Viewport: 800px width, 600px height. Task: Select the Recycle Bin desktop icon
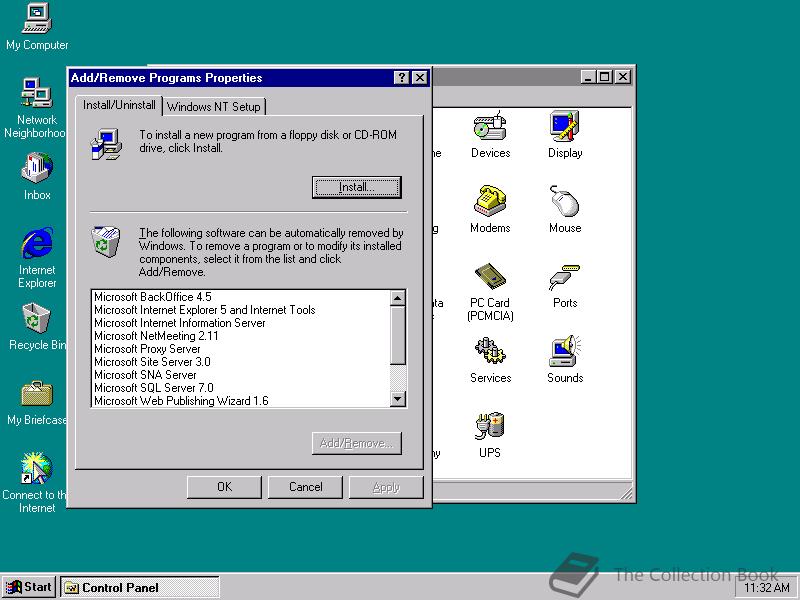pos(37,327)
